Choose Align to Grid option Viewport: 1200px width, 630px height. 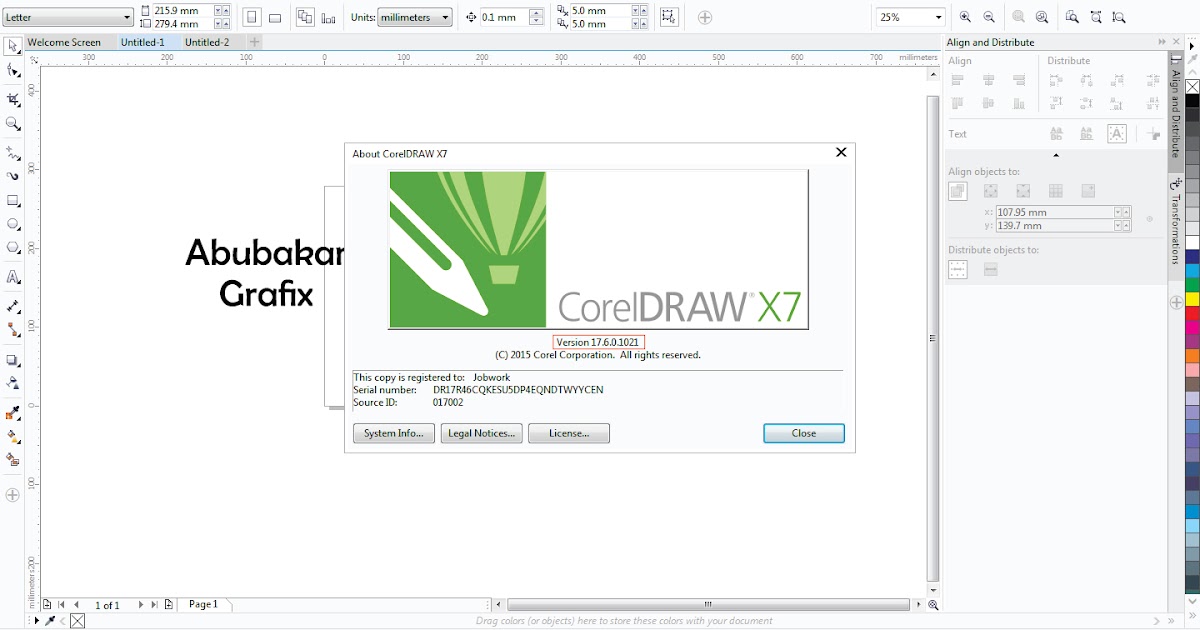[x=1055, y=191]
